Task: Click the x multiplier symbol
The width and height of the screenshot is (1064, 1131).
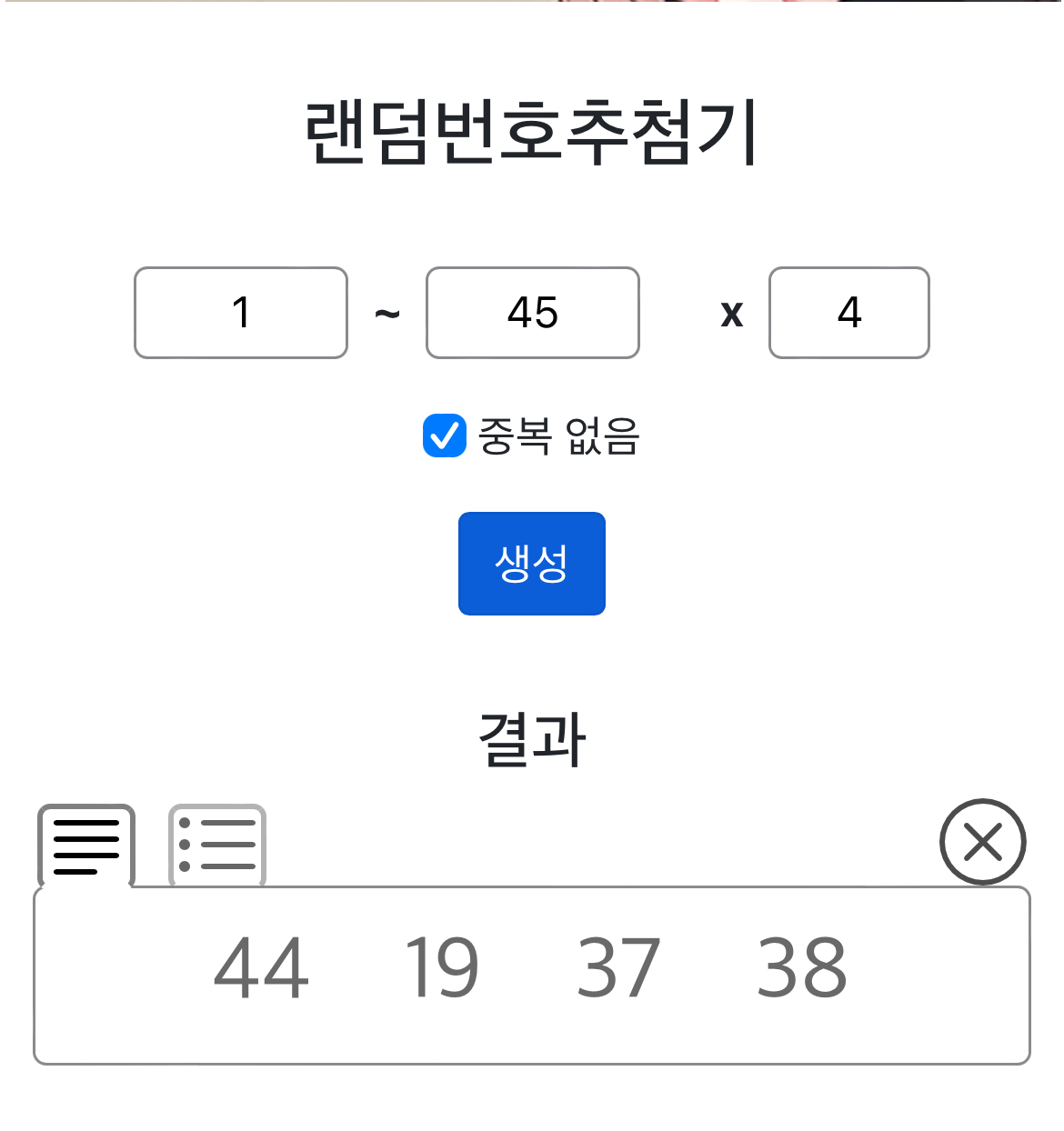Action: click(x=732, y=315)
